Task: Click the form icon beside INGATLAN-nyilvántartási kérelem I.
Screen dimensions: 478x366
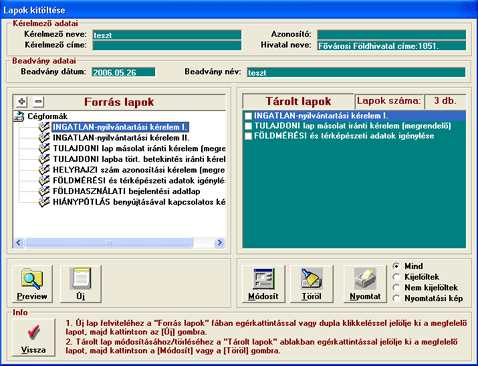Action: [x=44, y=127]
